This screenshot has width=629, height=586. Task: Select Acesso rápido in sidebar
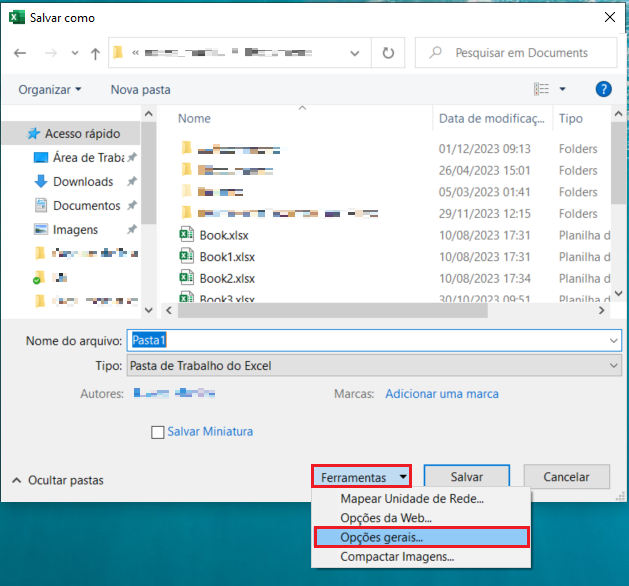[x=71, y=133]
